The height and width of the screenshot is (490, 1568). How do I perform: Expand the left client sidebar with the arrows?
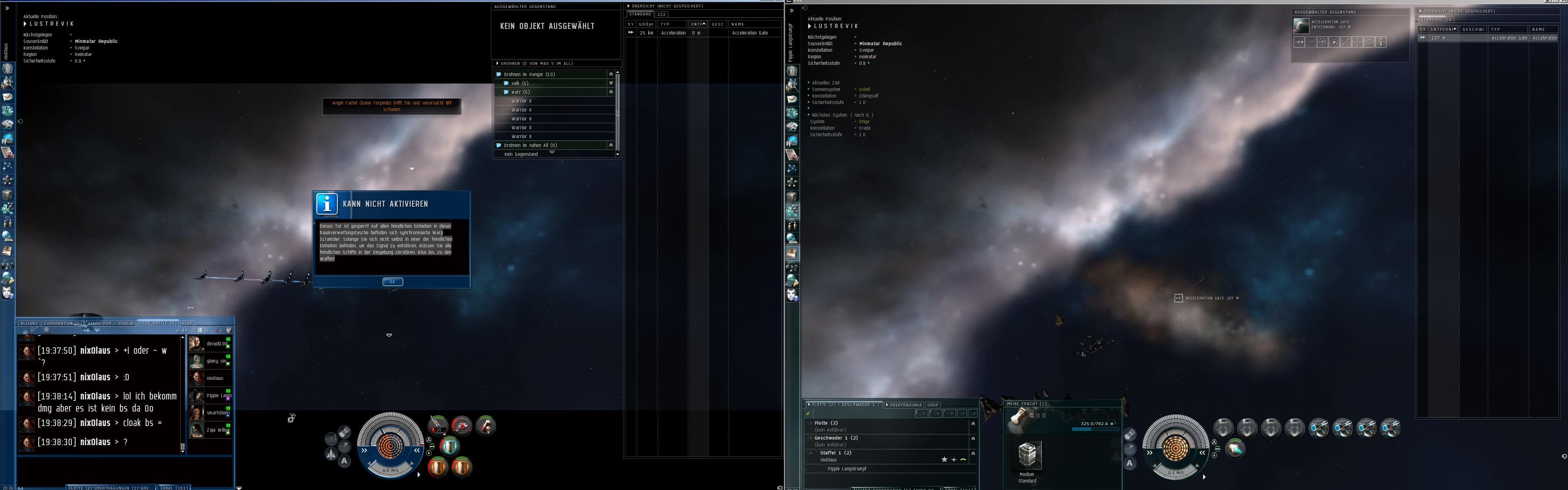click(x=7, y=8)
